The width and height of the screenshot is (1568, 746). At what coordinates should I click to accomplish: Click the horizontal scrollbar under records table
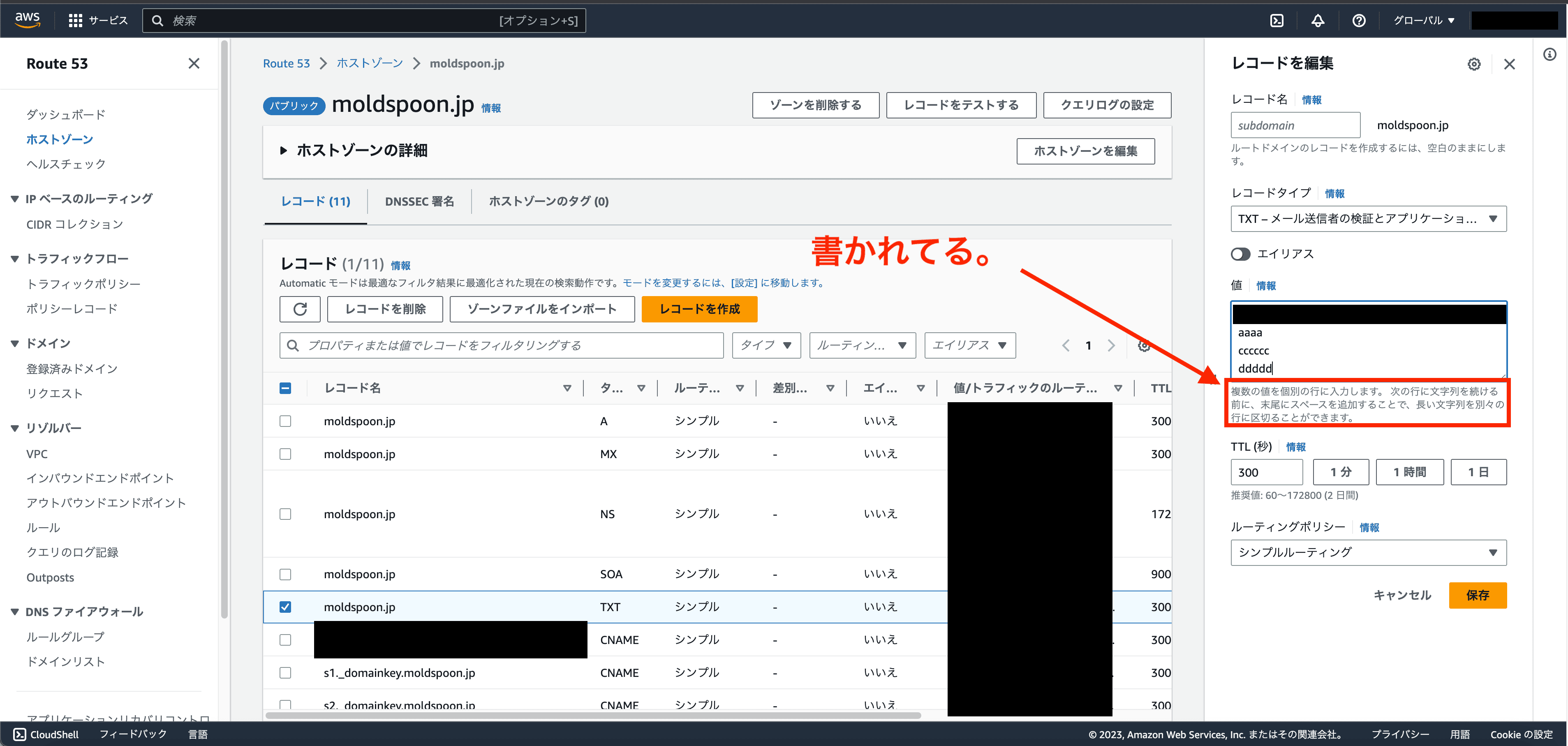pos(593,715)
